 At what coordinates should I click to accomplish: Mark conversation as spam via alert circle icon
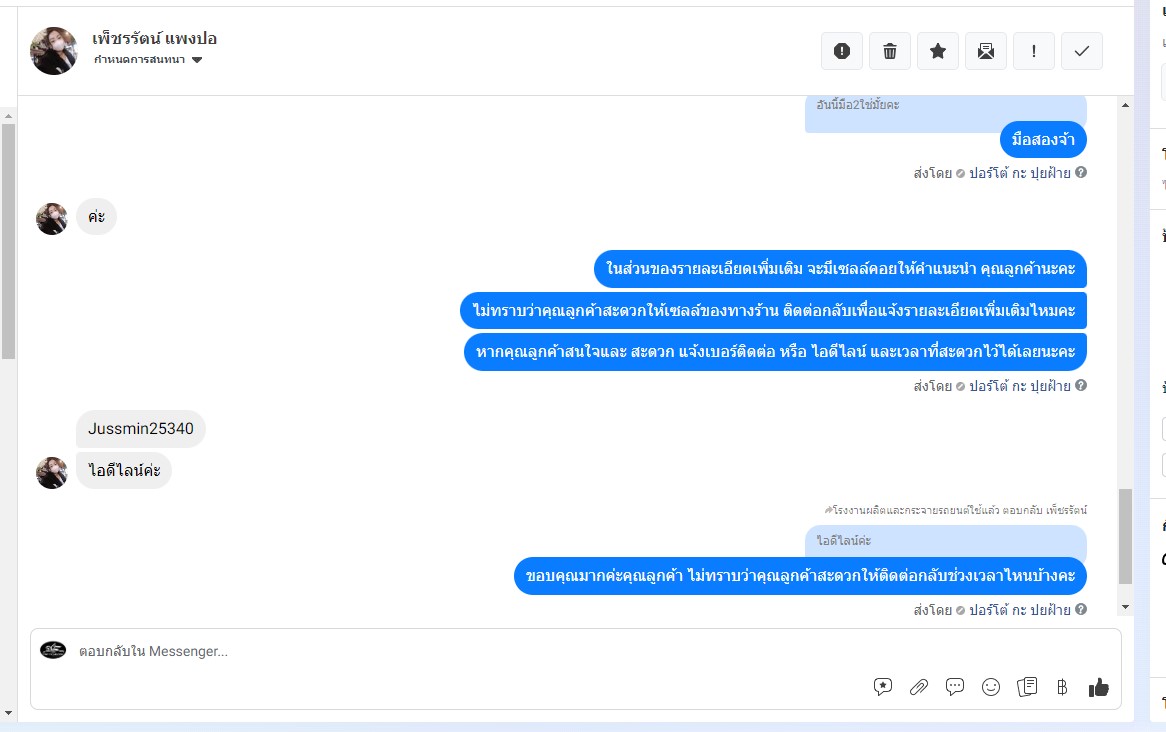(842, 51)
